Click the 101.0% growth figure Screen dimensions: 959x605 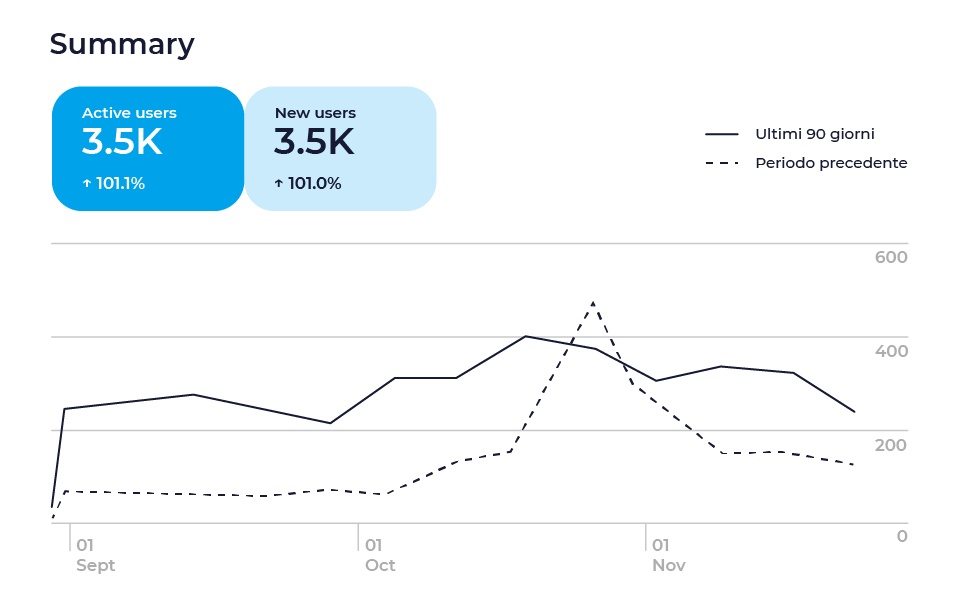point(314,184)
